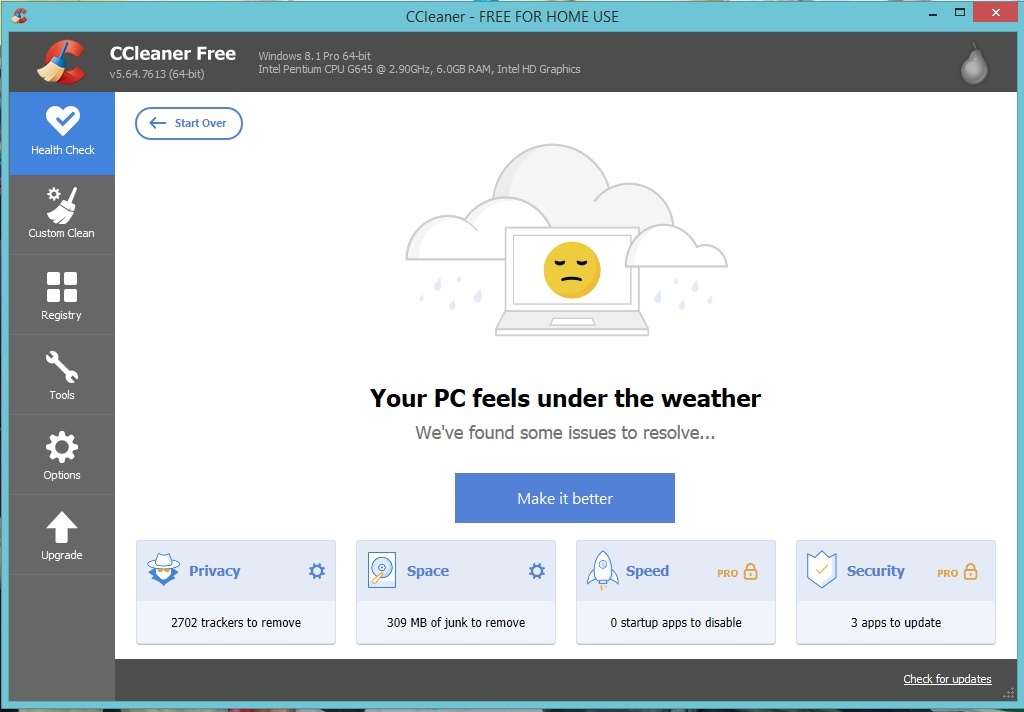
Task: Click the Space hard-disk icon
Action: pos(382,570)
